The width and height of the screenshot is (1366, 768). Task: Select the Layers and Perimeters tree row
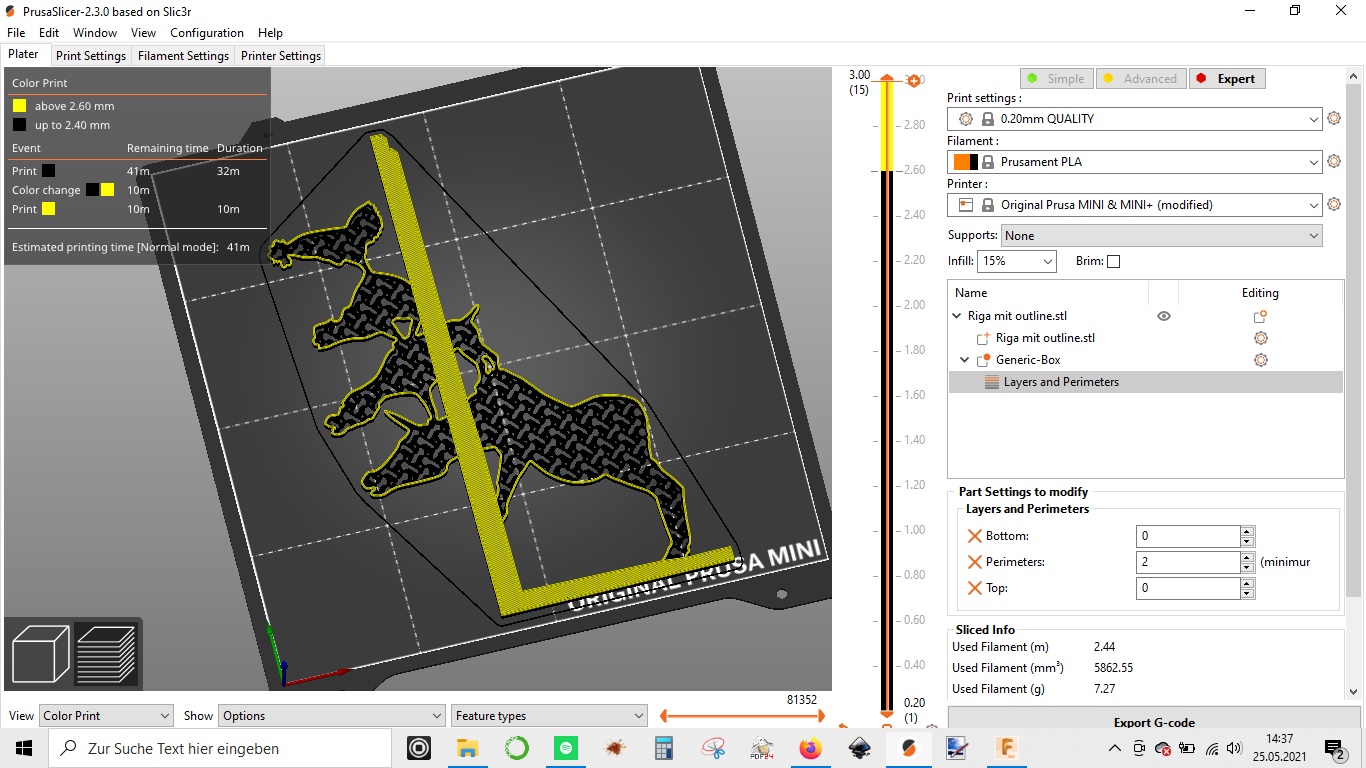tap(1145, 382)
